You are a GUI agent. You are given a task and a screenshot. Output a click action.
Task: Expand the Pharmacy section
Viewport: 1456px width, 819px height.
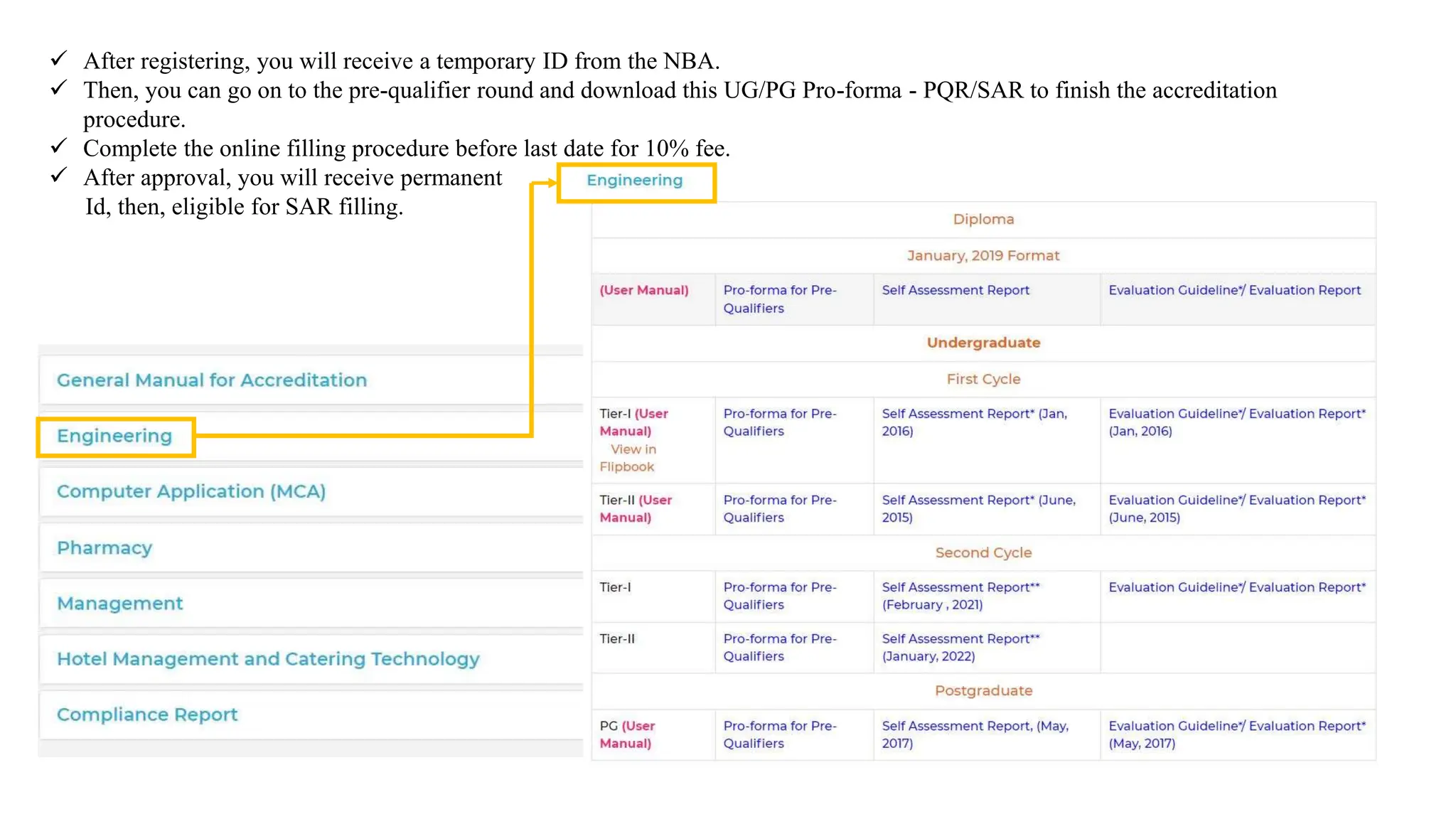pyautogui.click(x=105, y=547)
